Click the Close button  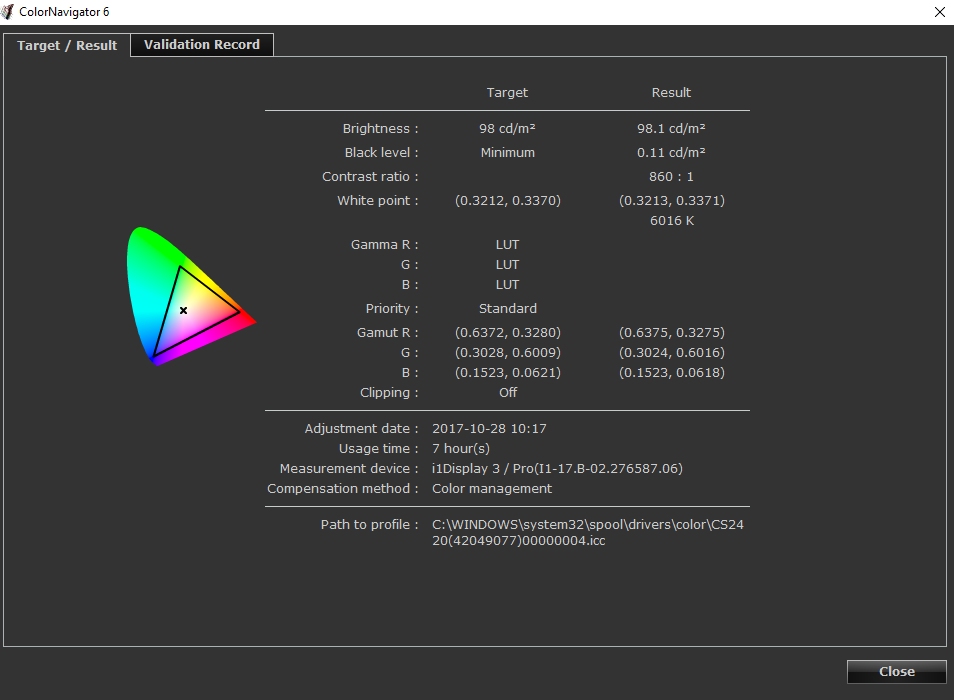coord(896,671)
